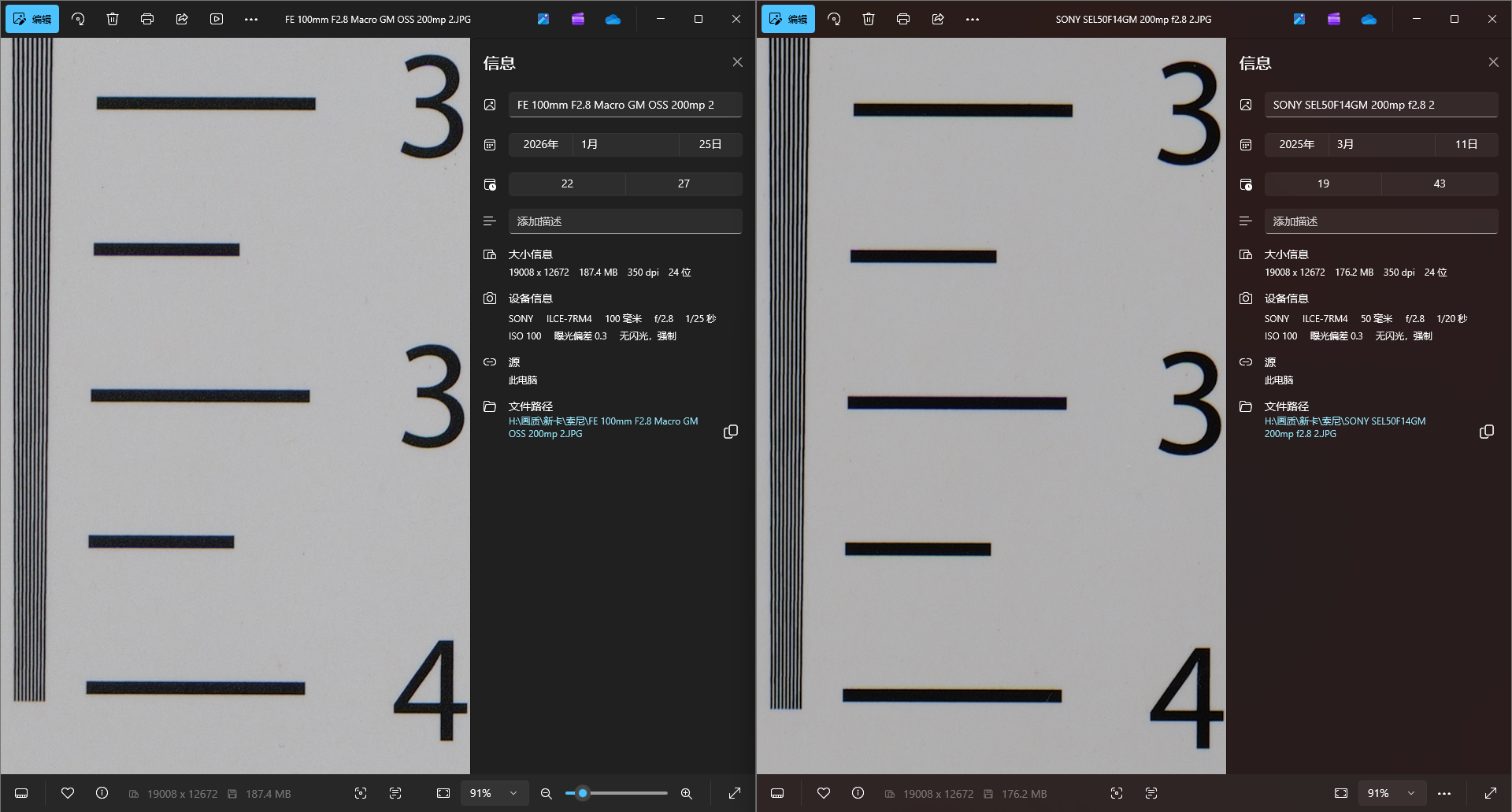Image resolution: width=1512 pixels, height=812 pixels.
Task: Rotate the image in left window
Action: point(78,19)
